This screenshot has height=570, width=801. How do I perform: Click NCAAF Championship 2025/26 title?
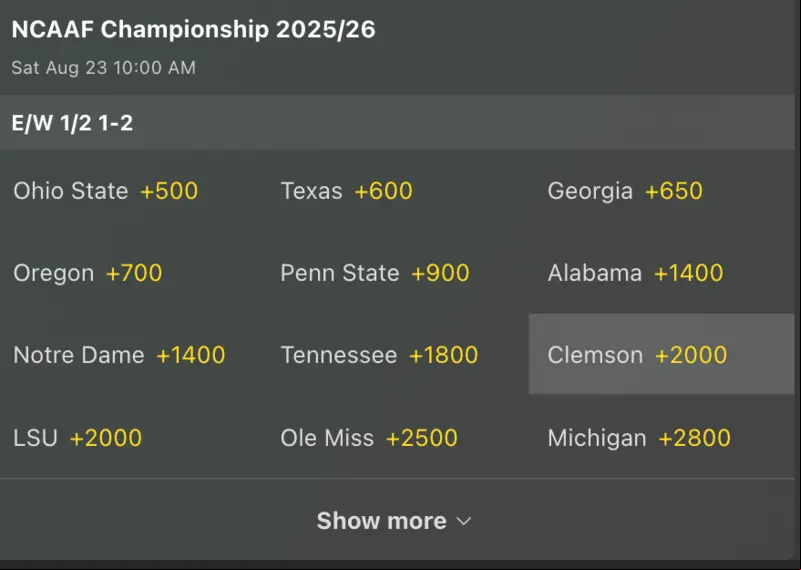click(x=194, y=30)
